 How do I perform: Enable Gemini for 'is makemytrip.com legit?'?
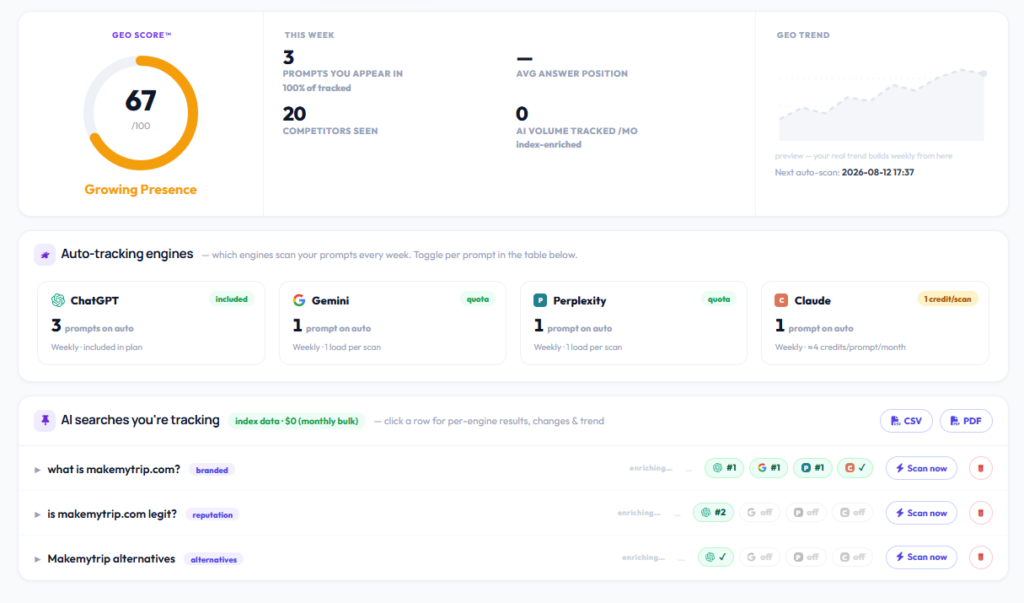[x=760, y=513]
